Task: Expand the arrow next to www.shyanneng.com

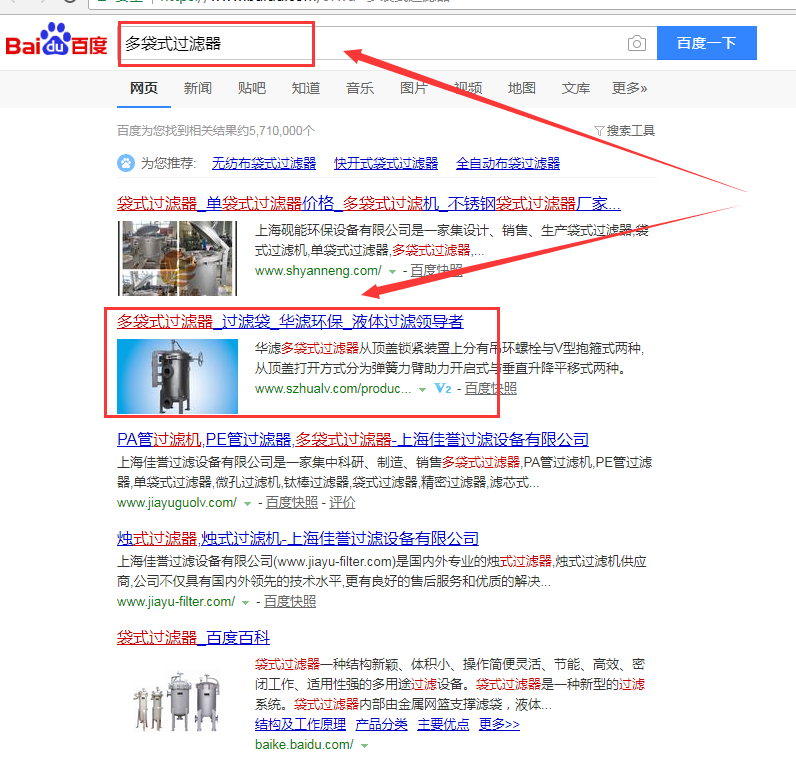Action: coord(392,271)
